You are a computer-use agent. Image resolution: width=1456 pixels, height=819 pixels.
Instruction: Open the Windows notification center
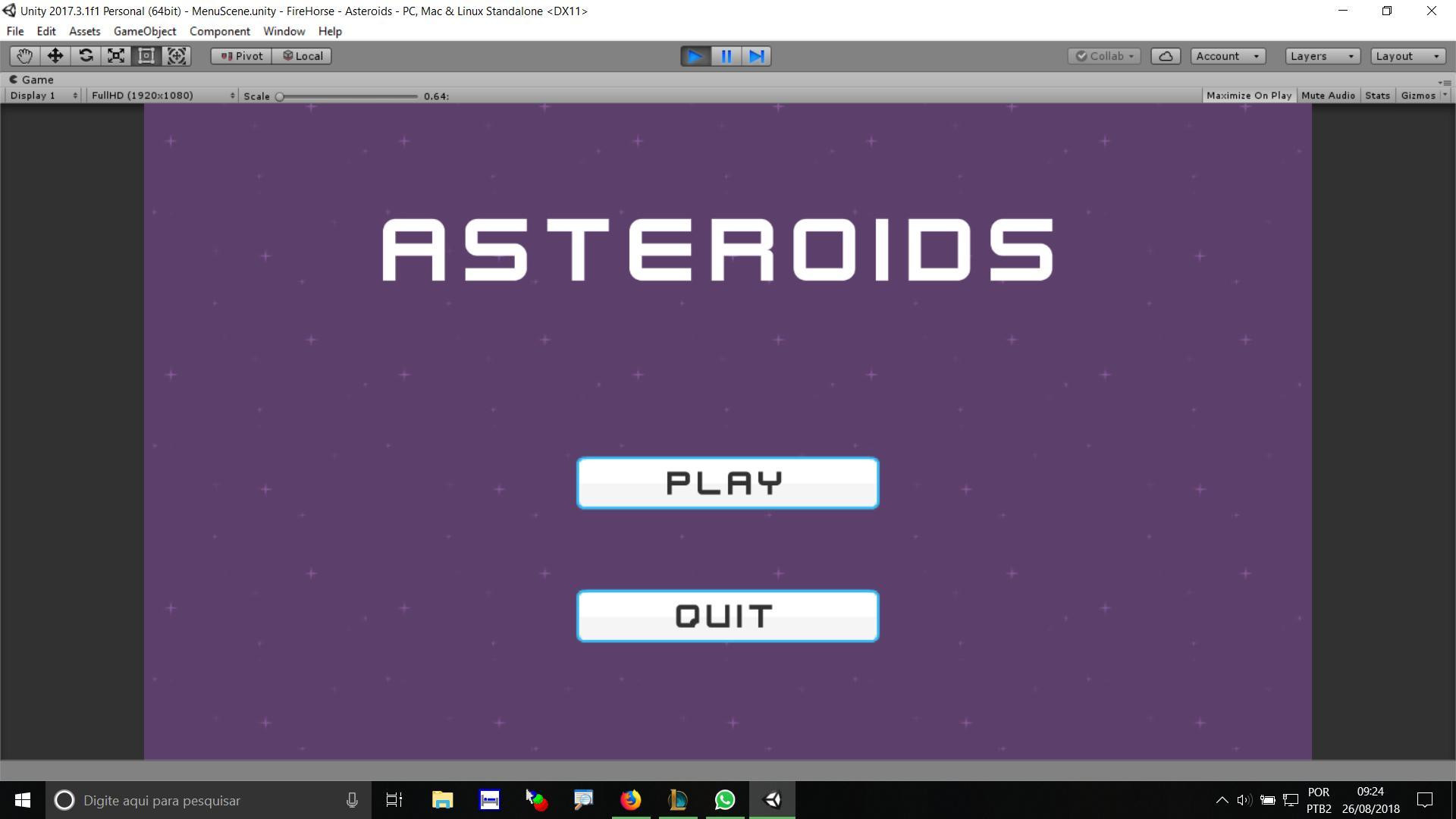click(x=1425, y=800)
